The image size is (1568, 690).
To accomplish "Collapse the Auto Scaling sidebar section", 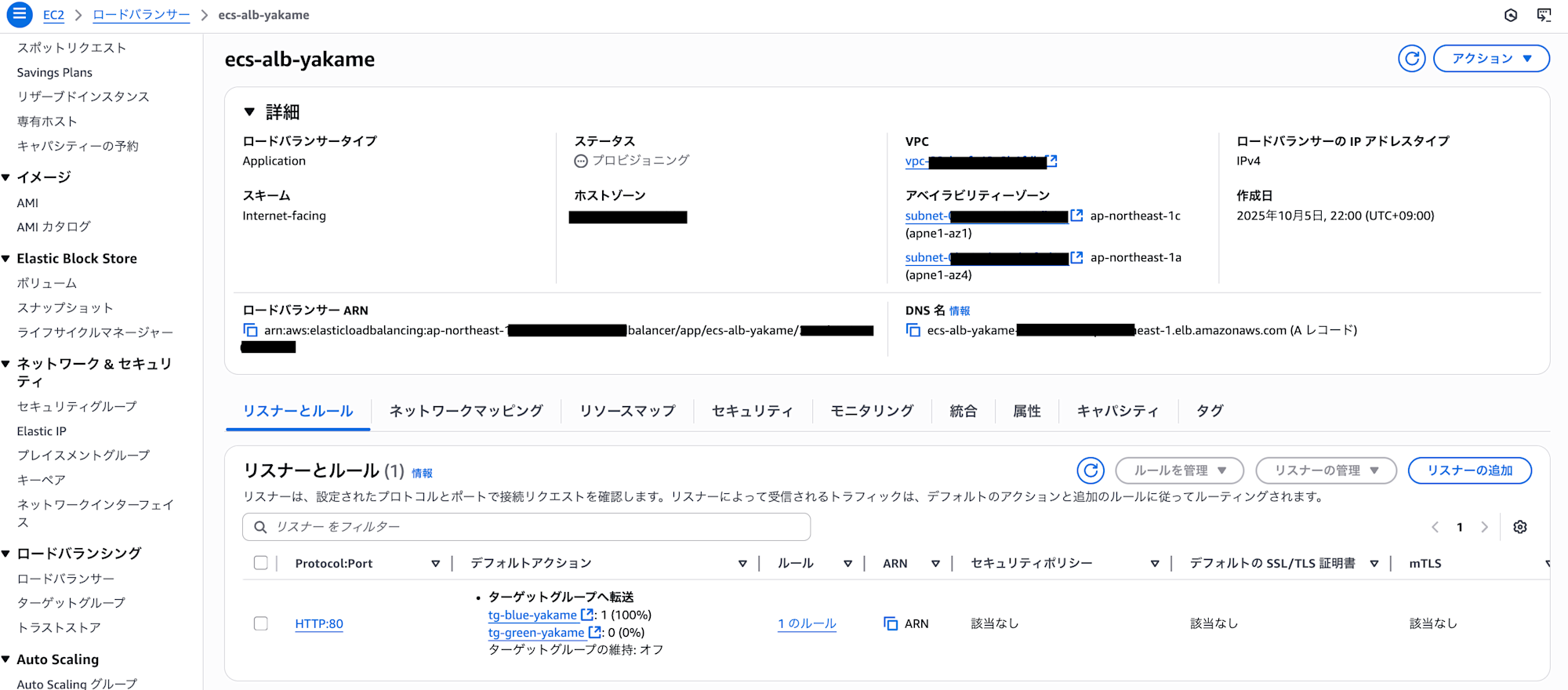I will tap(6, 659).
